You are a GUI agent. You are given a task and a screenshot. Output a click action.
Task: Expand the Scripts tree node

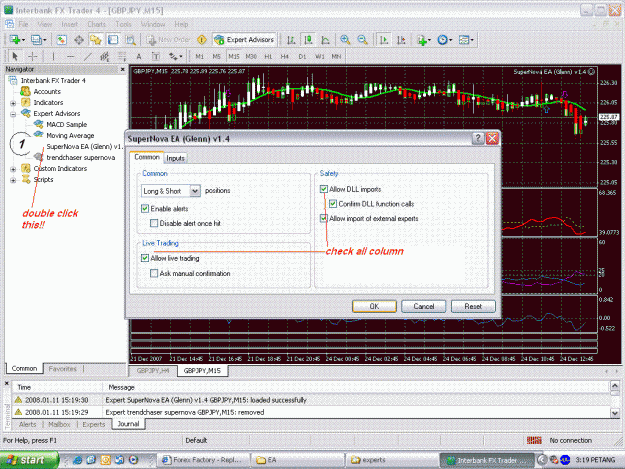coord(13,180)
